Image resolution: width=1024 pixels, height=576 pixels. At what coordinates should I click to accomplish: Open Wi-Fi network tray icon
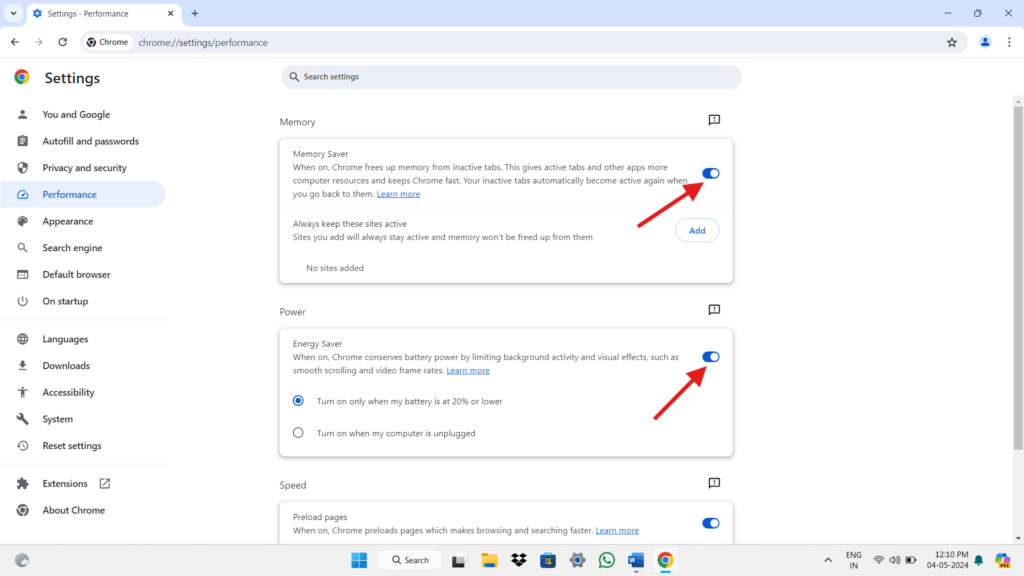pos(879,560)
